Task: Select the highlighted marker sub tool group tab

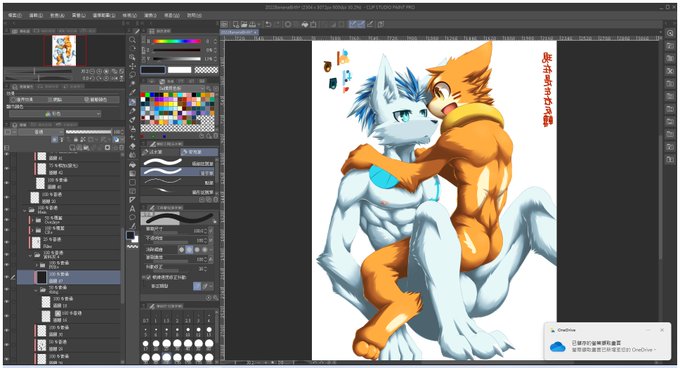Action: pos(199,152)
